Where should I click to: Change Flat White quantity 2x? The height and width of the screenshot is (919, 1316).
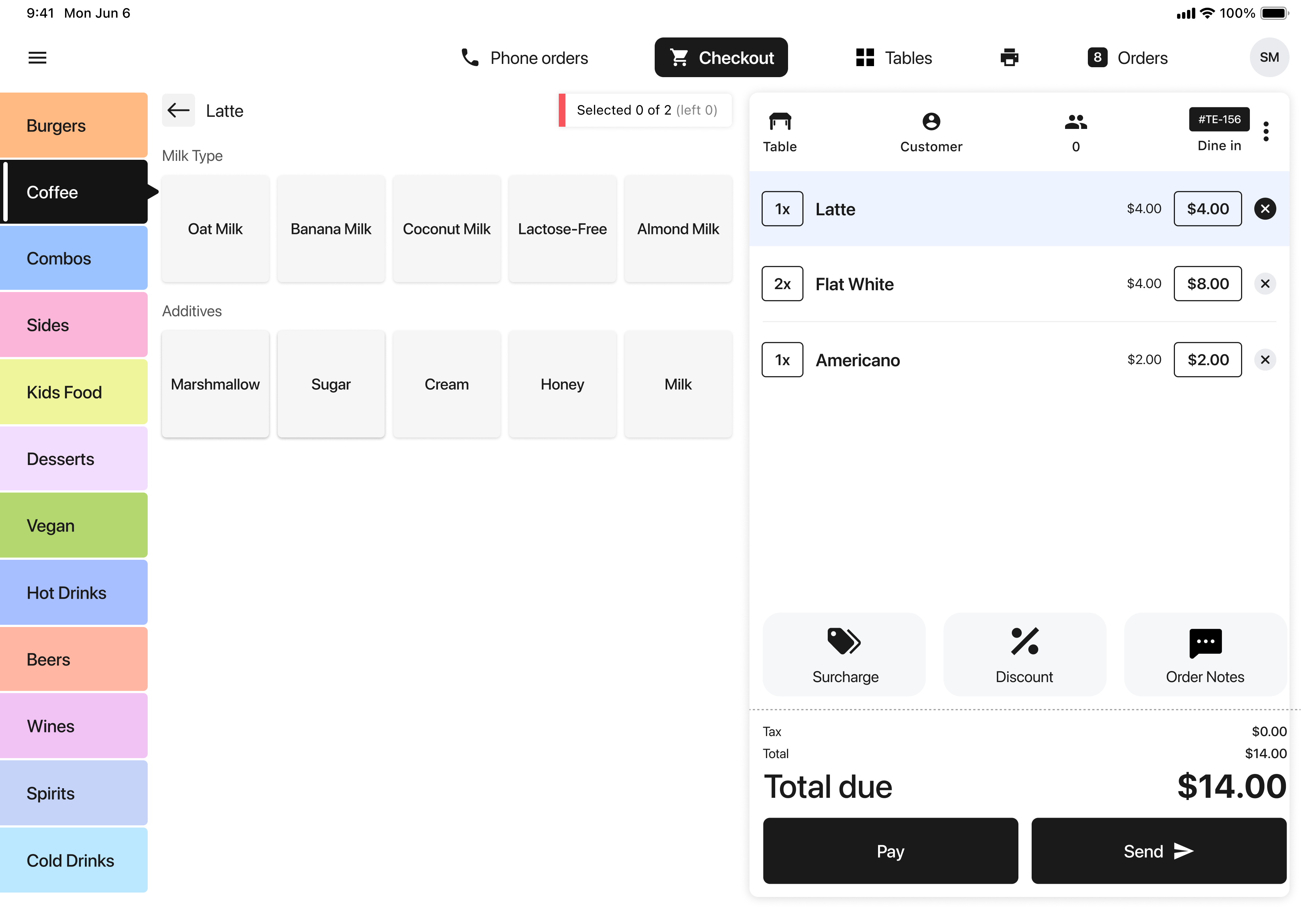point(783,284)
